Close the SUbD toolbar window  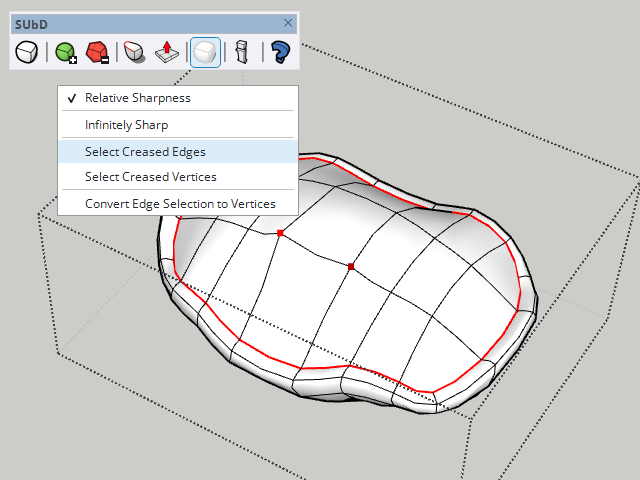click(288, 22)
